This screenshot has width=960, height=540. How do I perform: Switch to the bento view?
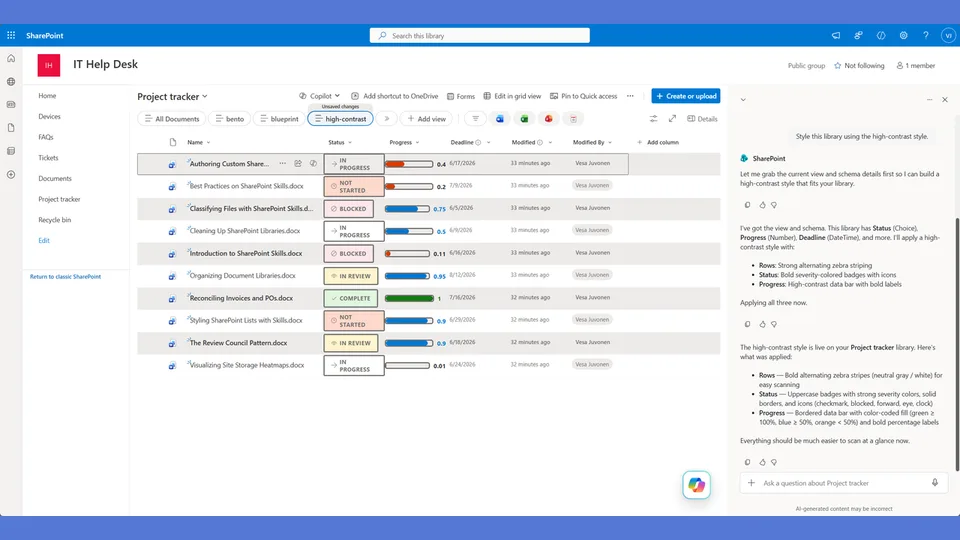click(x=229, y=119)
